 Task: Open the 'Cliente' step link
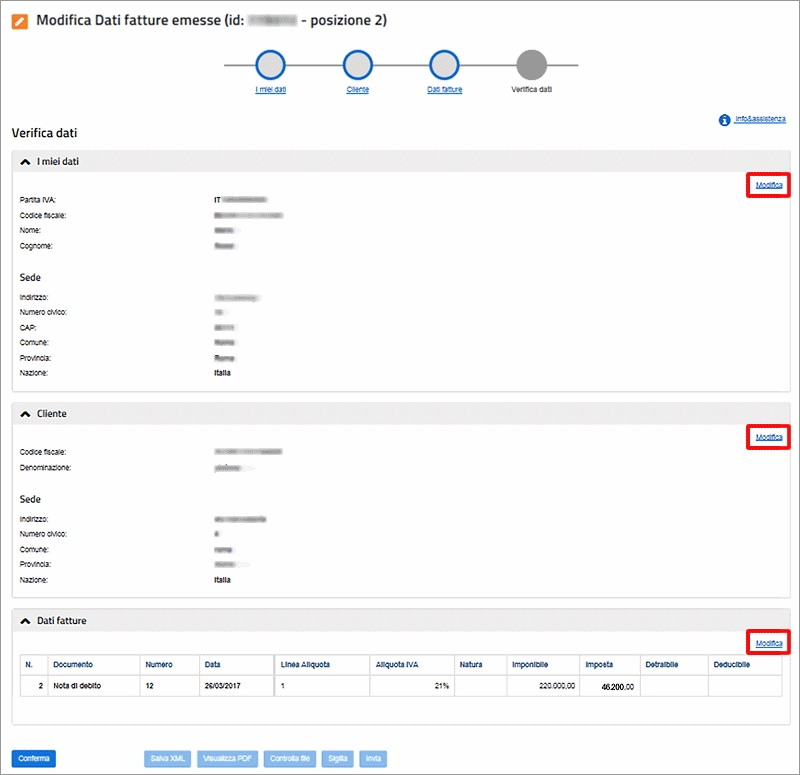tap(357, 90)
